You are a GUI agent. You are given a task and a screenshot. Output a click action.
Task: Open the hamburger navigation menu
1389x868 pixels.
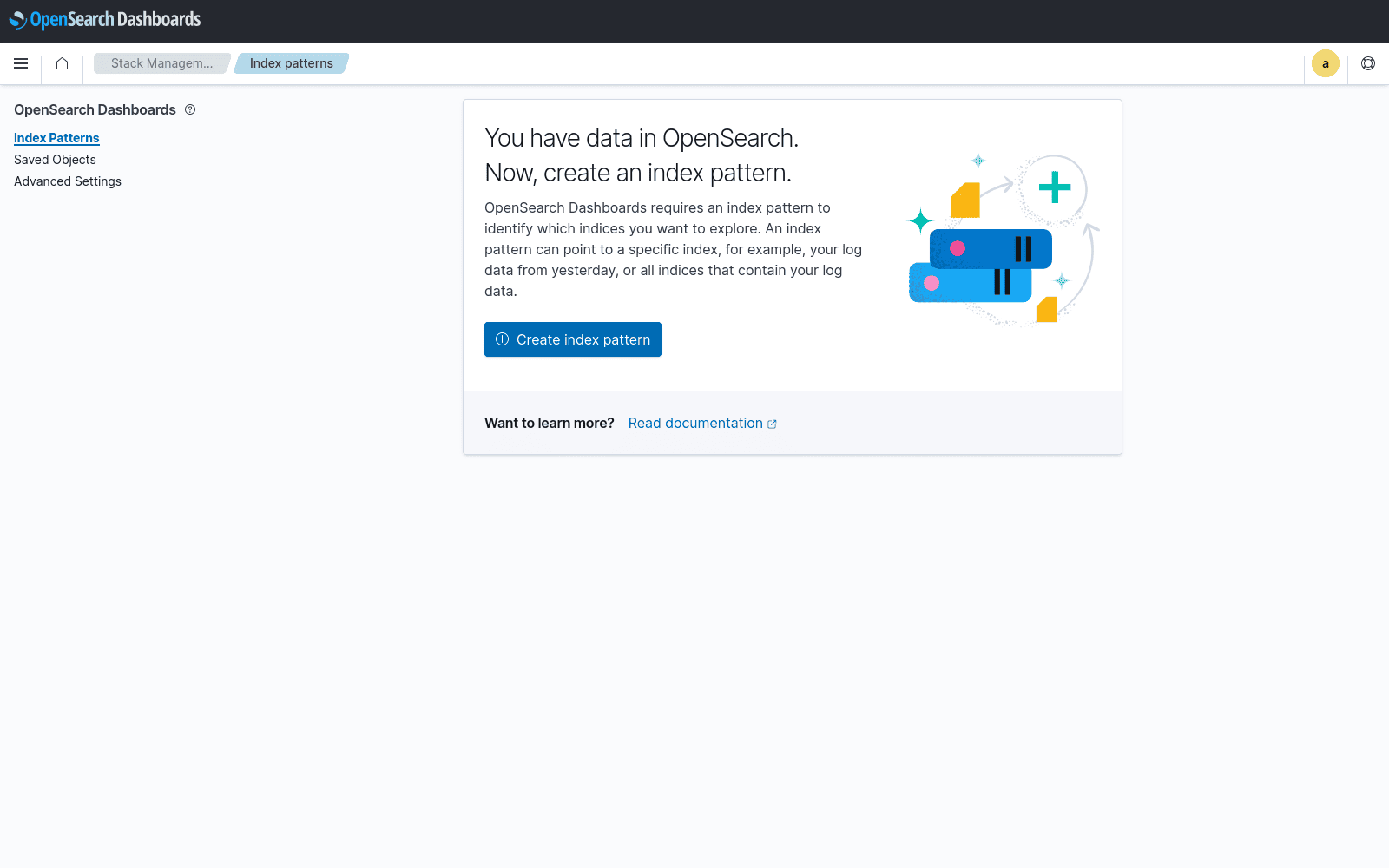pyautogui.click(x=21, y=63)
